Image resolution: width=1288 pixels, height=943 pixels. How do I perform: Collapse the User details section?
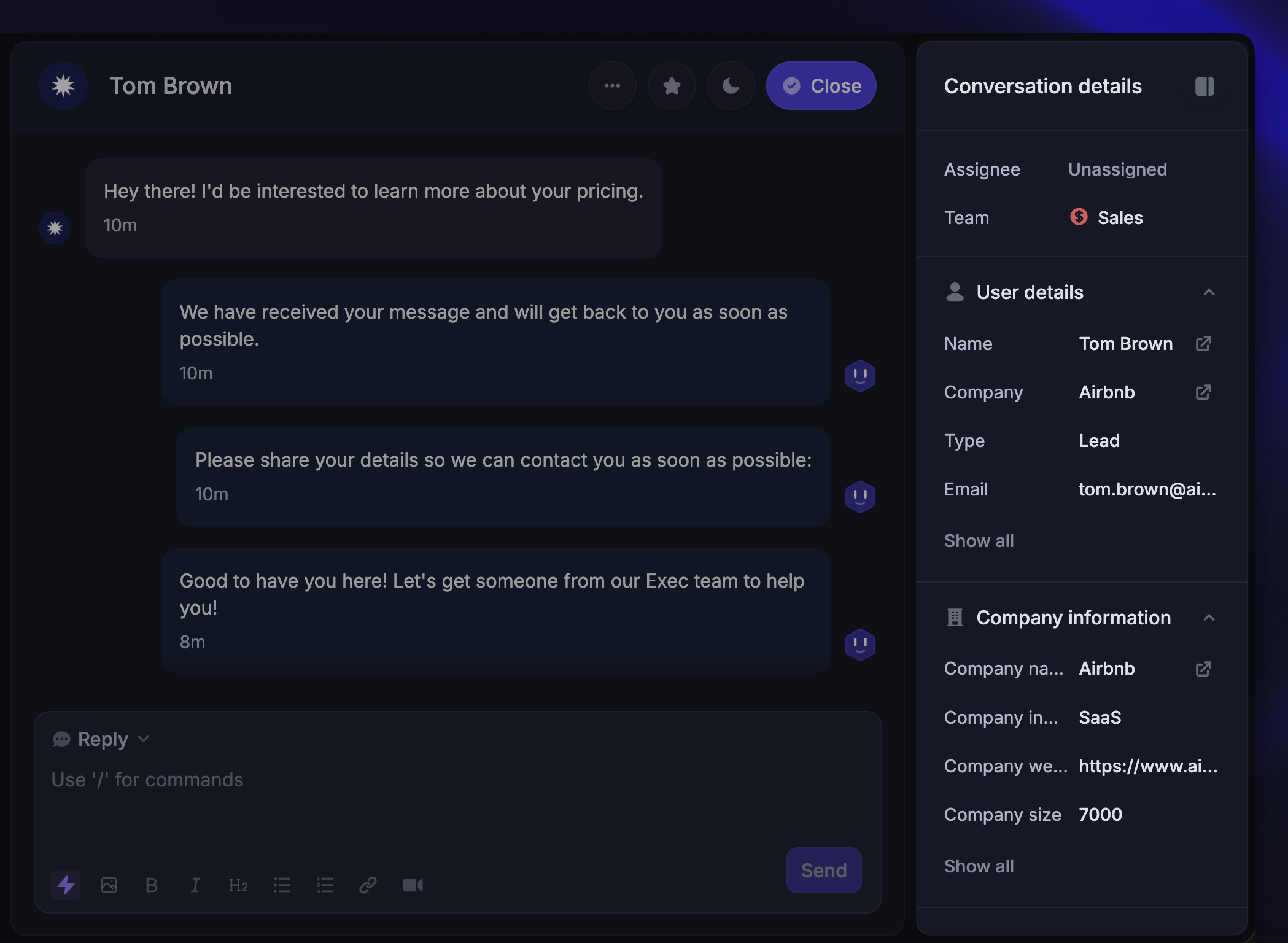(1209, 292)
